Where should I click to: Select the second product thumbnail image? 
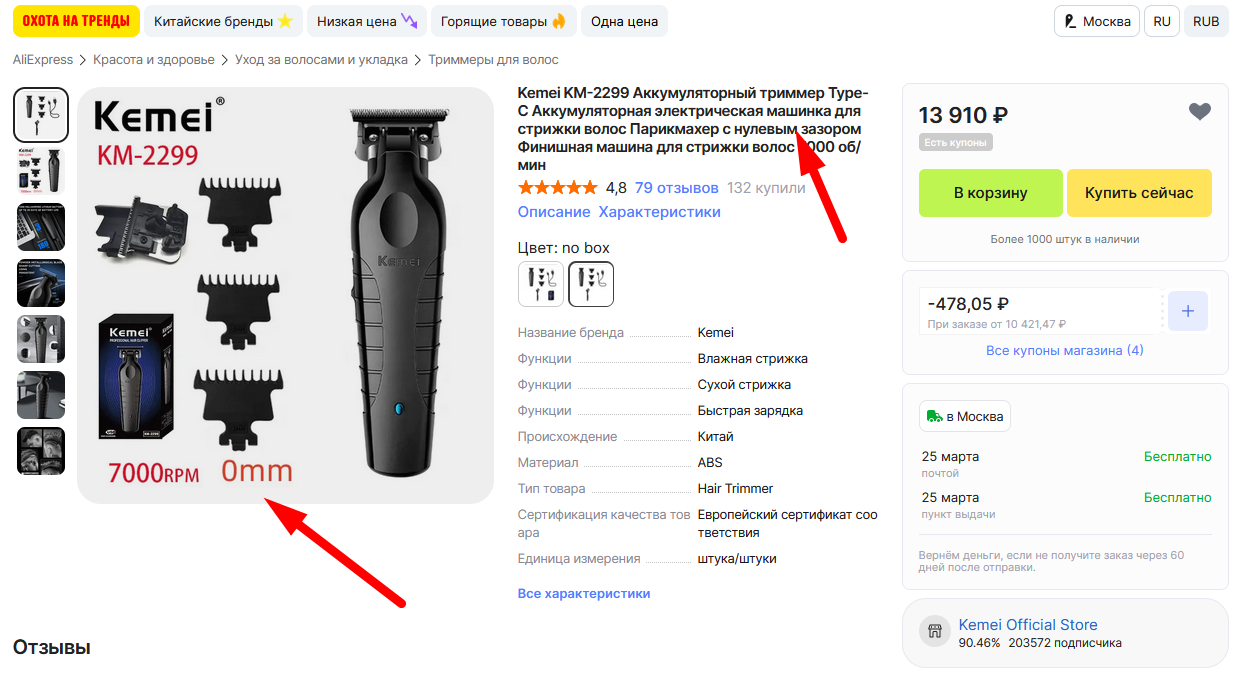click(41, 171)
